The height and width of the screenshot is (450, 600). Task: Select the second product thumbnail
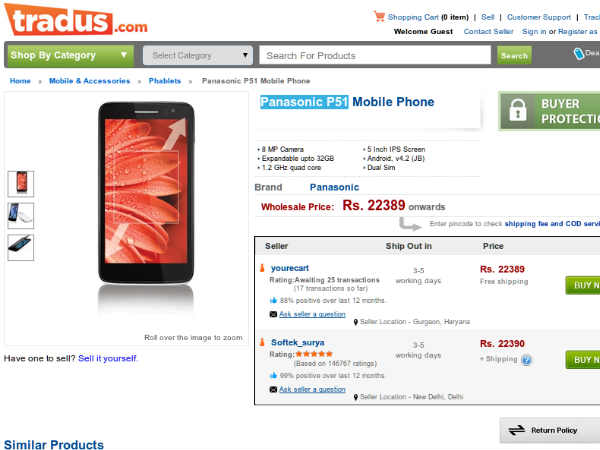20,215
